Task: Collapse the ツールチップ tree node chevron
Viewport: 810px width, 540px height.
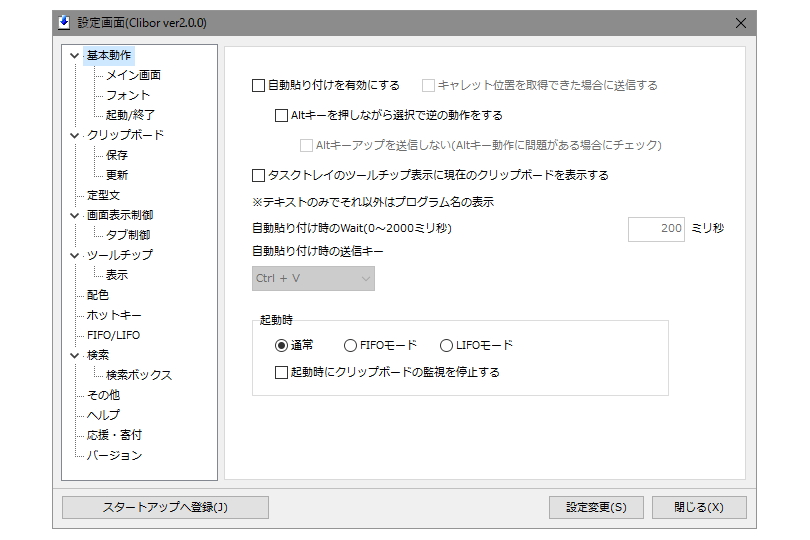Action: pos(74,255)
